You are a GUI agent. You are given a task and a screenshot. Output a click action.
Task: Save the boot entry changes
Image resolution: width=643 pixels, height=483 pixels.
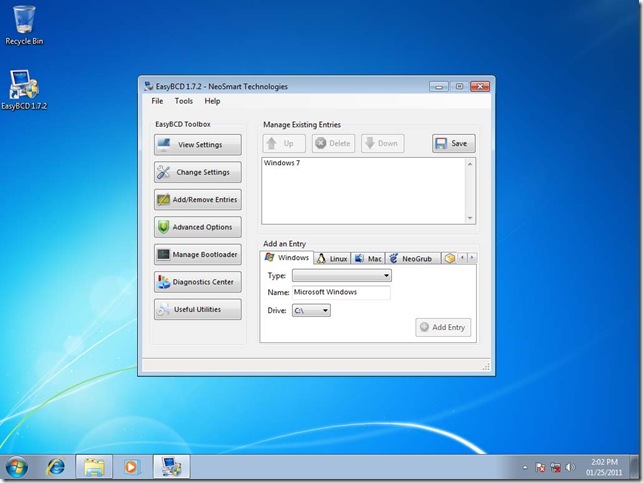(x=454, y=144)
